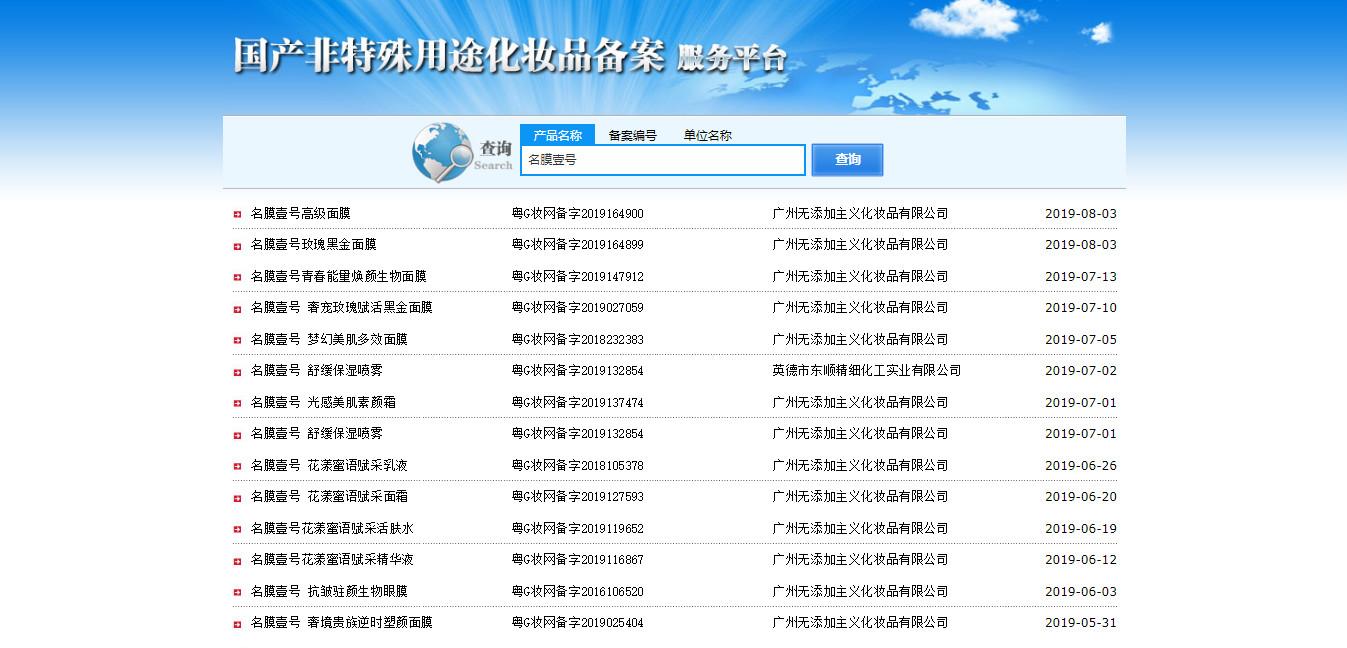Open the 花漾蜜语赋采面霜 product entry
Viewport: 1347px width, 648px height.
click(x=329, y=497)
